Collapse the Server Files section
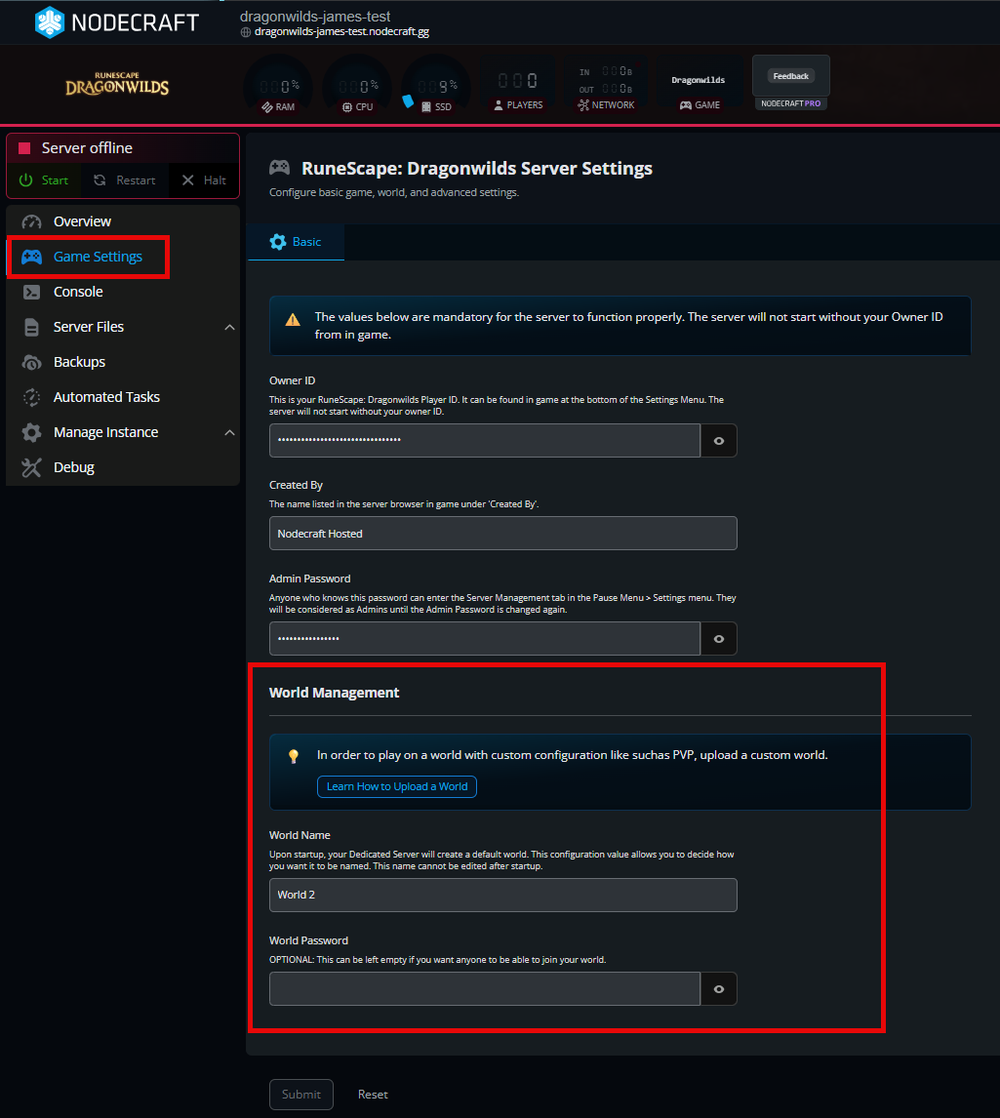This screenshot has height=1118, width=1000. click(x=229, y=326)
